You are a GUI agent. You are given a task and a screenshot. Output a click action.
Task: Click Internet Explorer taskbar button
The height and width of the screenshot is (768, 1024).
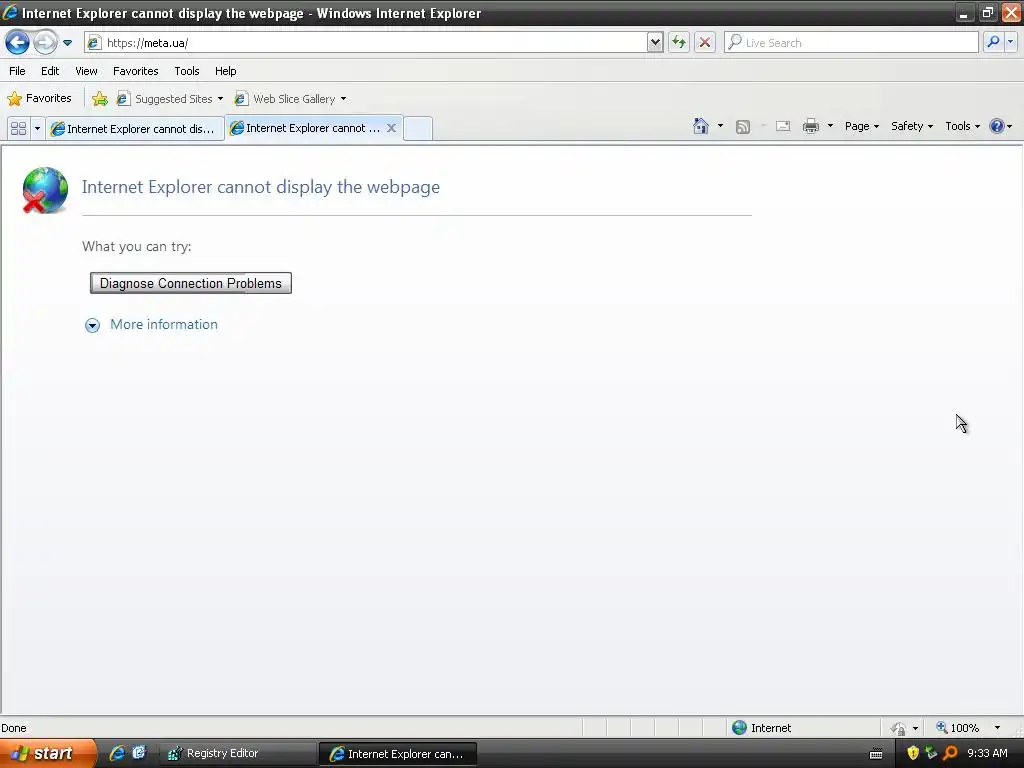tap(397, 754)
